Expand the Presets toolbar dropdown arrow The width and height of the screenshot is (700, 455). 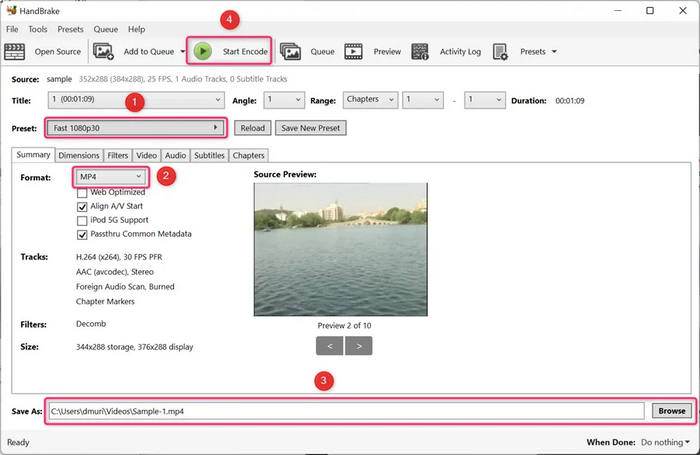pos(554,51)
